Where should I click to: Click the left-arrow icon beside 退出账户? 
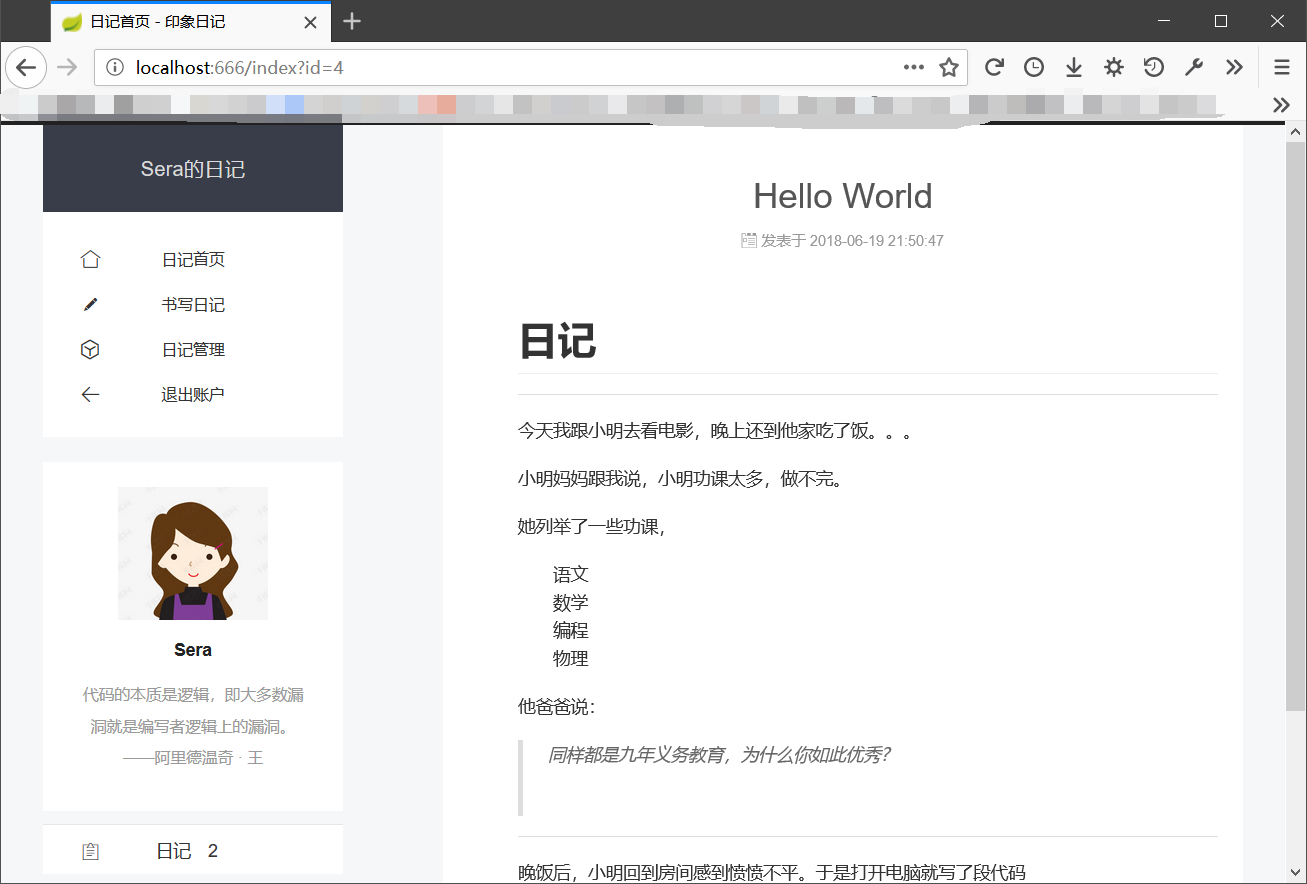coord(90,394)
